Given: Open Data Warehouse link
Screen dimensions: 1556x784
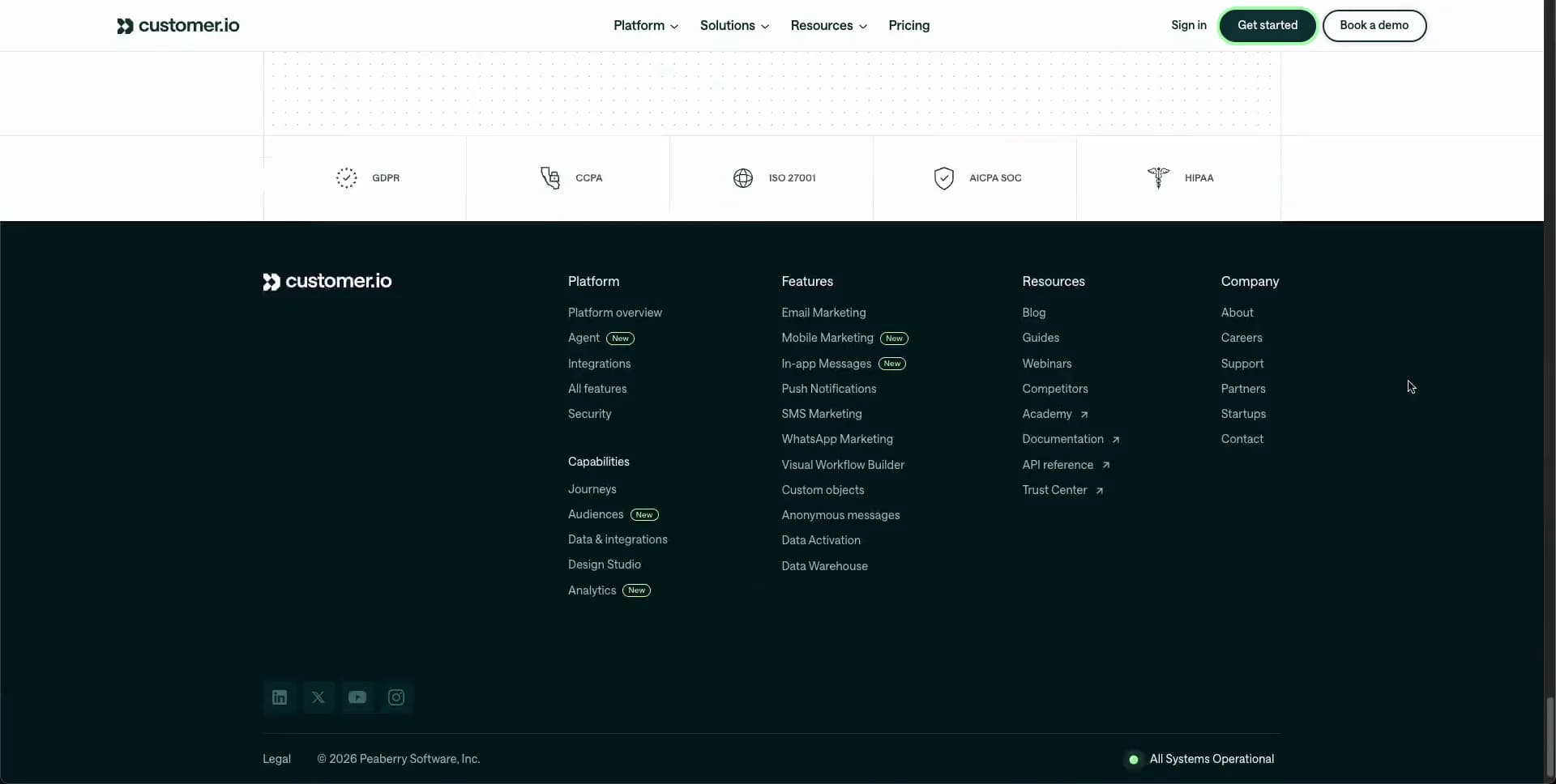Looking at the screenshot, I should 824,566.
